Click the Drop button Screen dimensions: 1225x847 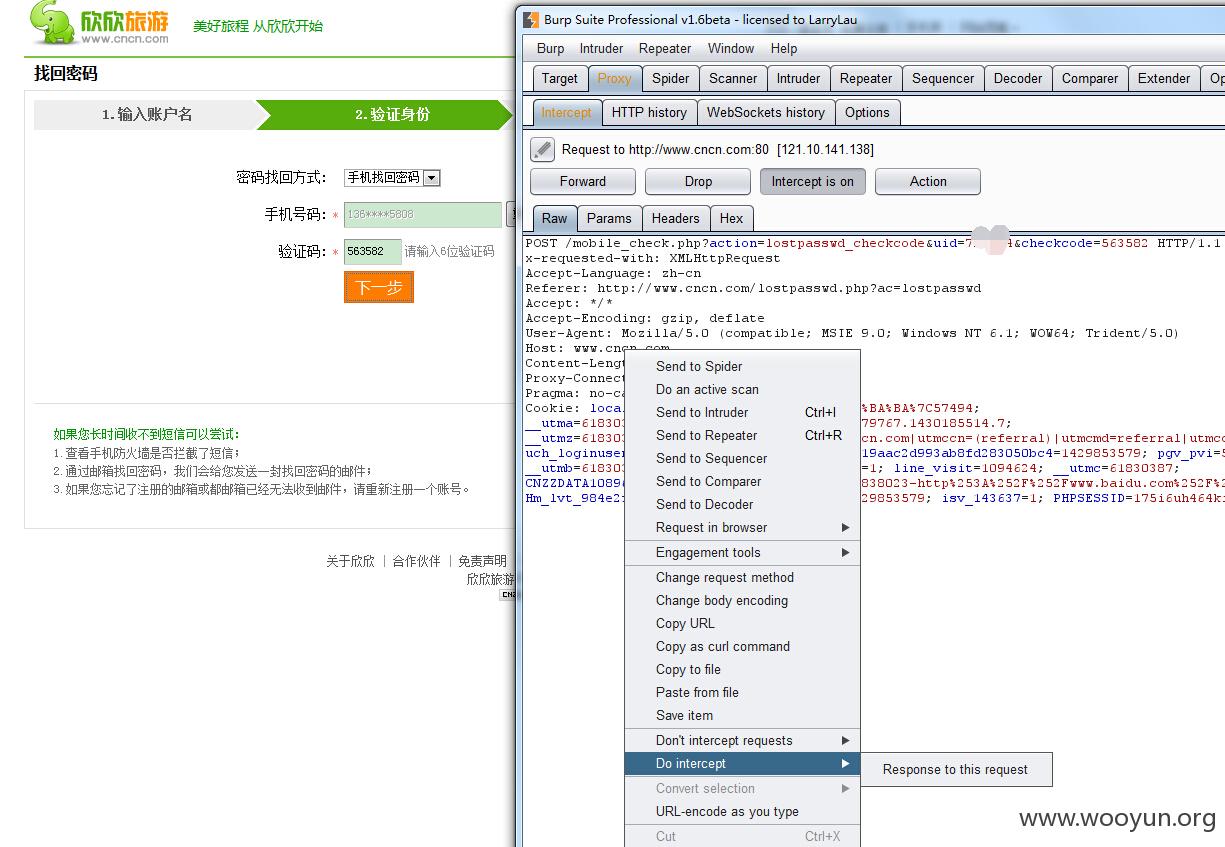point(698,181)
